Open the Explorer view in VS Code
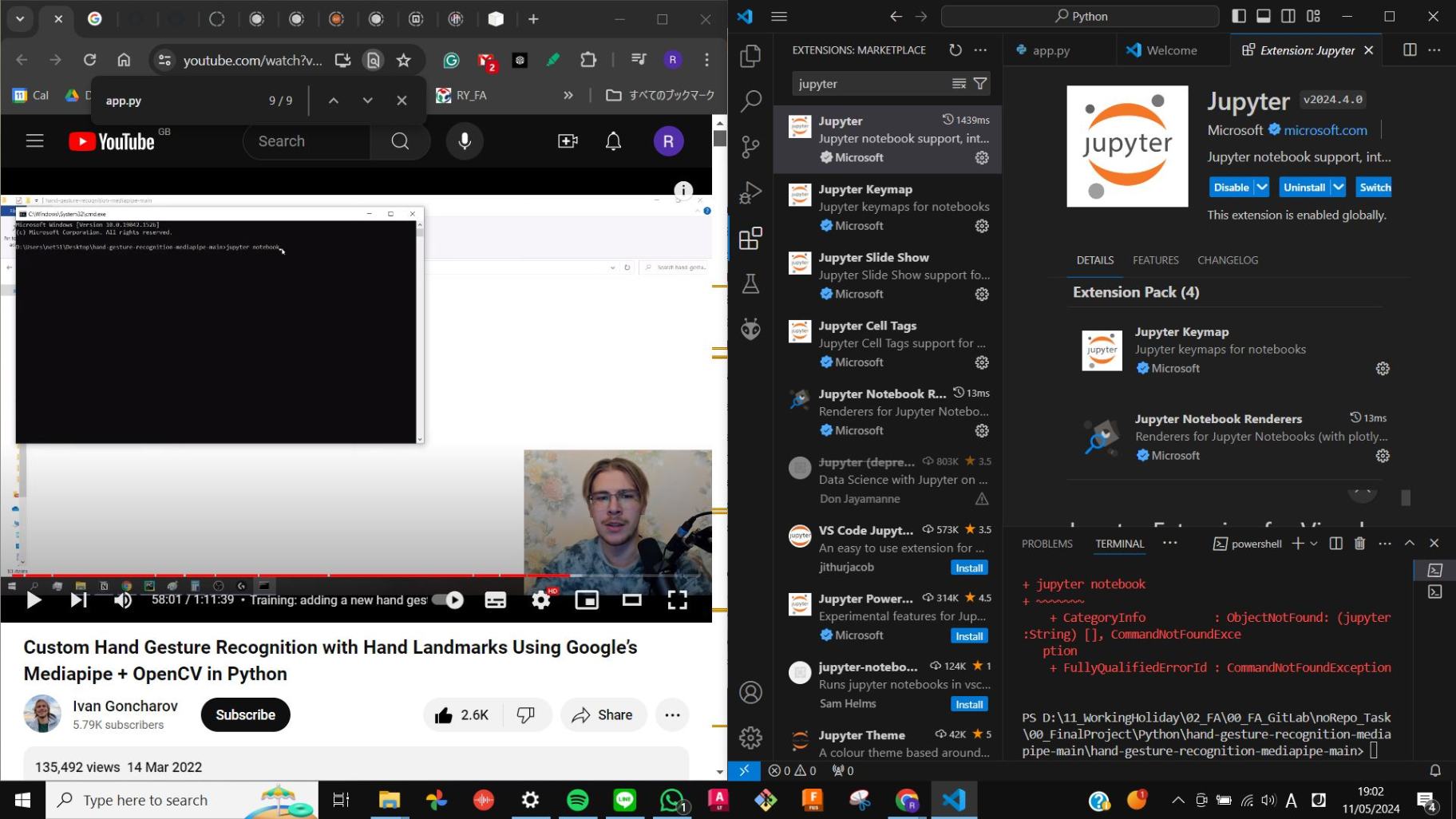 [x=750, y=56]
